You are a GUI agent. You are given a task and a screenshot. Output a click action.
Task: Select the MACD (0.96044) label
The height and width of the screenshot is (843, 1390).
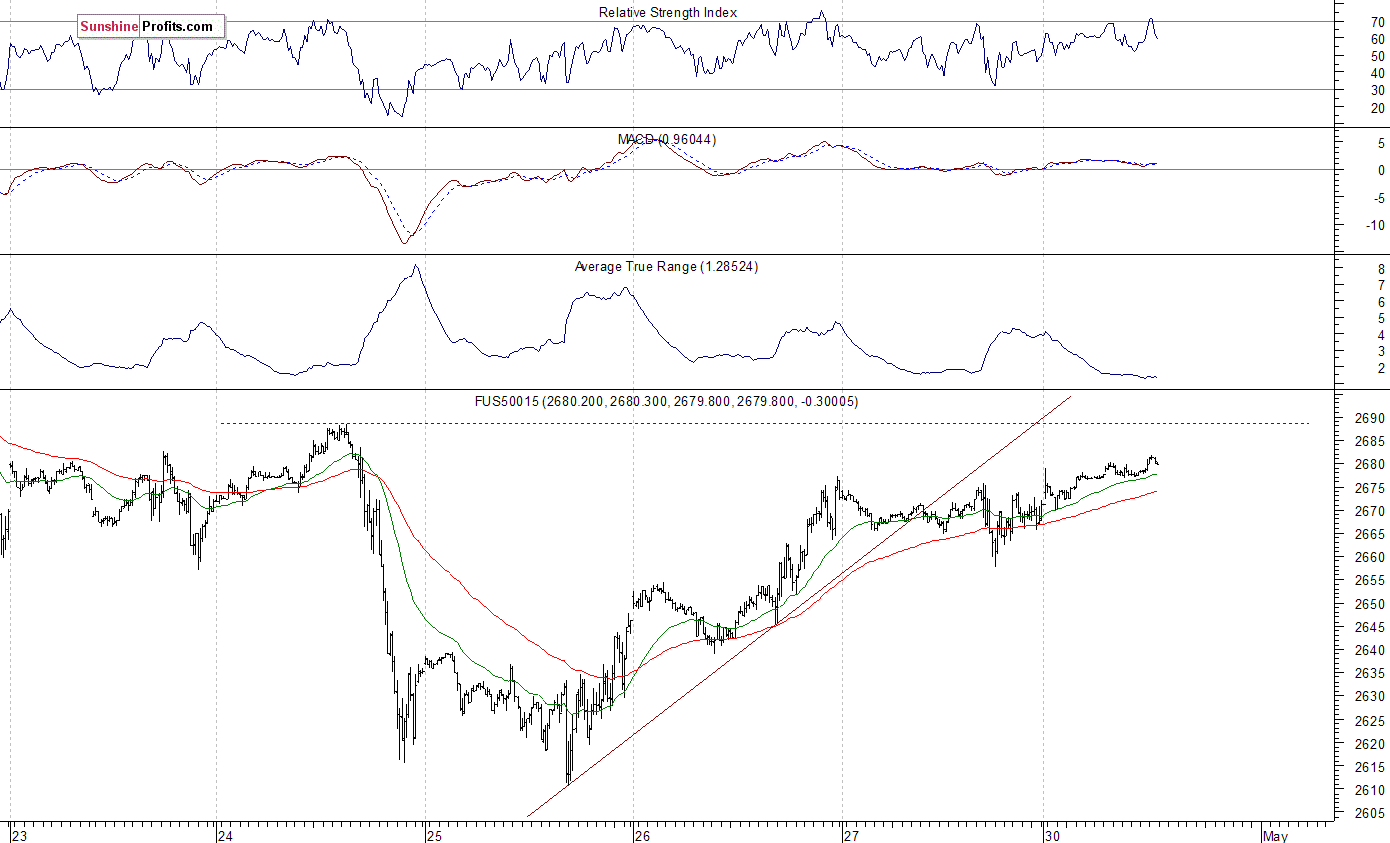(x=666, y=139)
